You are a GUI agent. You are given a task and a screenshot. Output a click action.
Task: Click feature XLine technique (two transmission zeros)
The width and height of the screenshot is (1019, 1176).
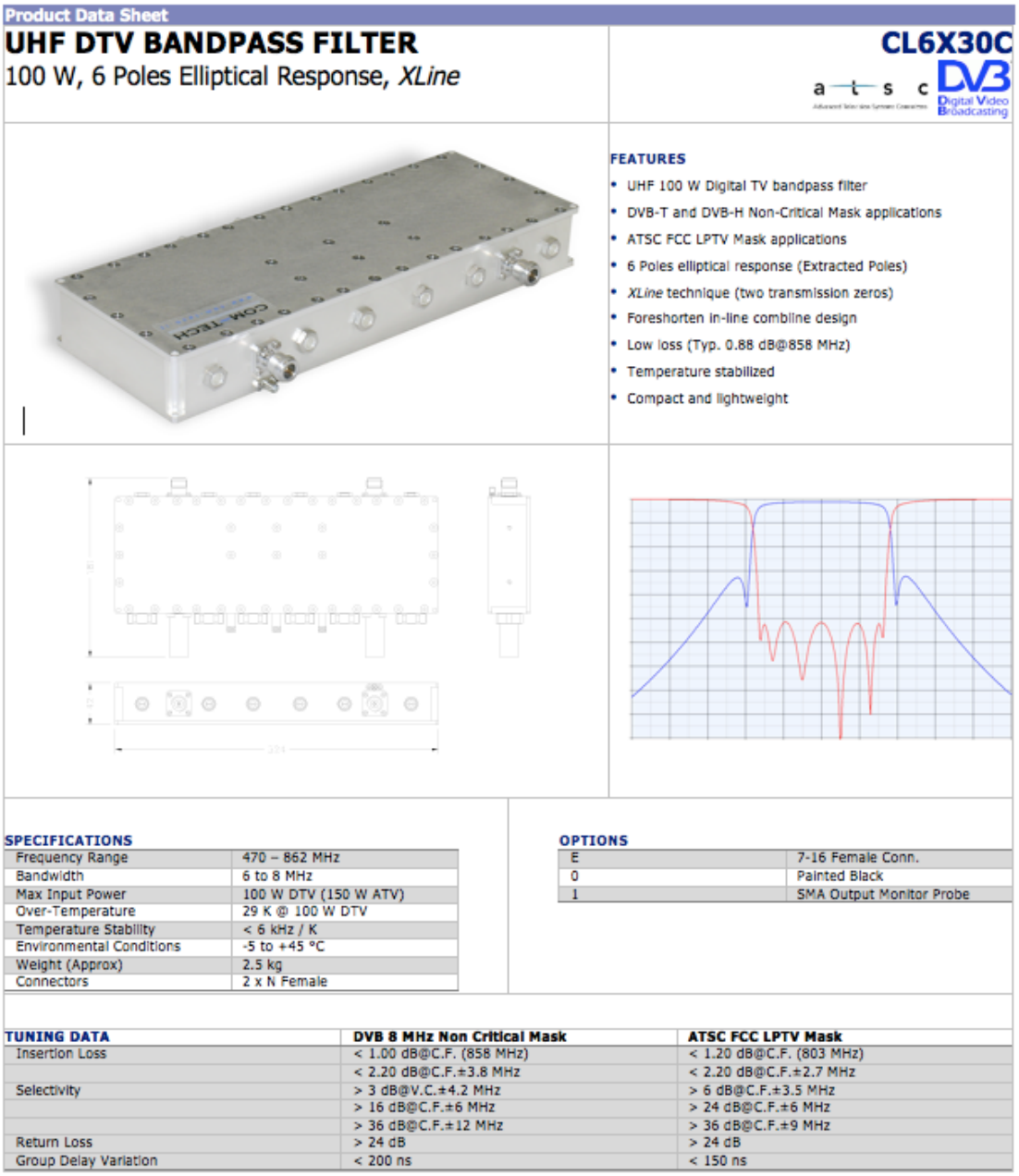[x=760, y=293]
